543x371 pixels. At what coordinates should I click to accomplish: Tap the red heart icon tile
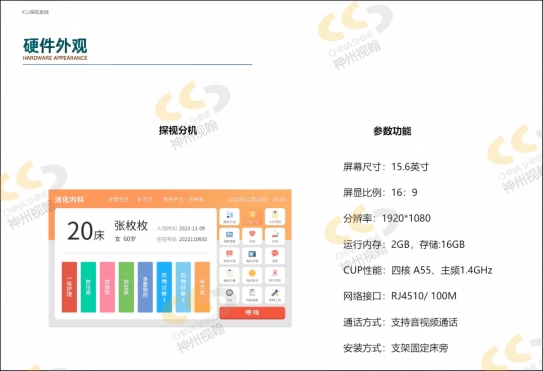[x=252, y=236]
